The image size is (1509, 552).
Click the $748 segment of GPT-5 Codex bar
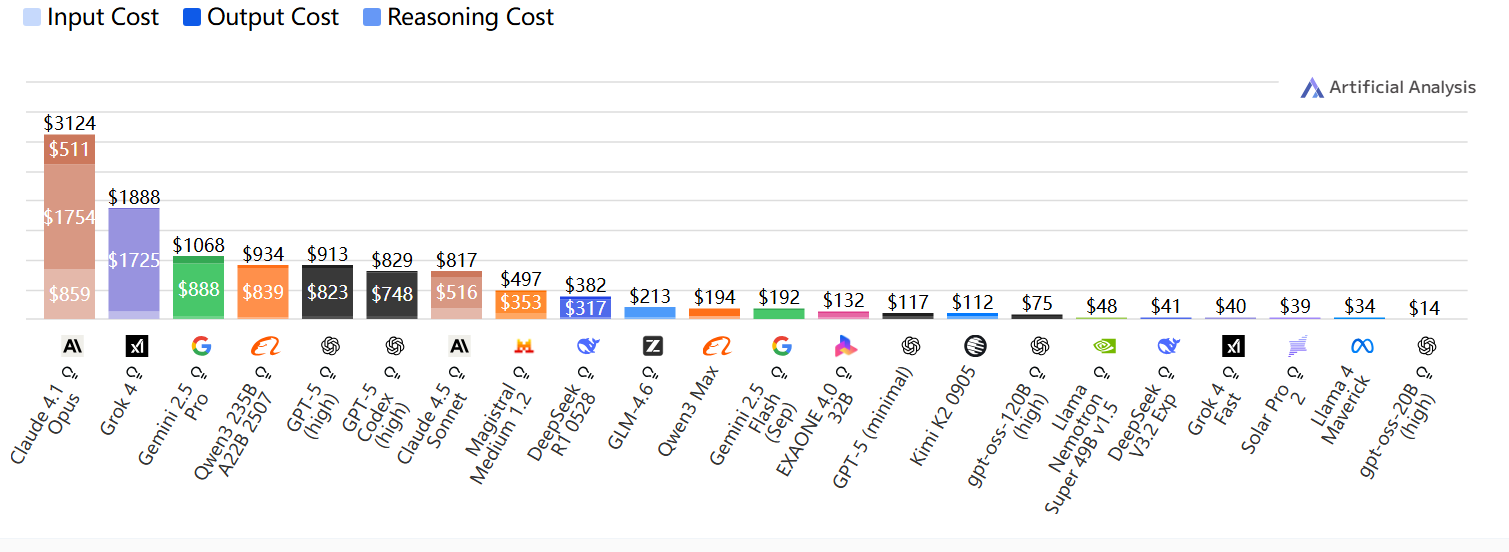[392, 294]
